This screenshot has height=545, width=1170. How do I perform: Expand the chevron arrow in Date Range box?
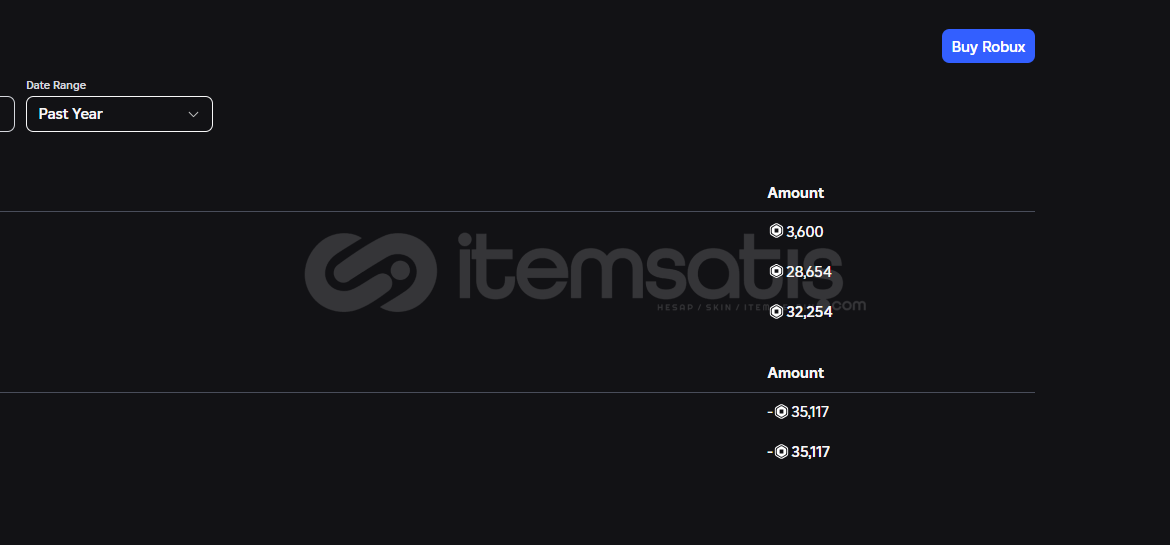pyautogui.click(x=193, y=114)
